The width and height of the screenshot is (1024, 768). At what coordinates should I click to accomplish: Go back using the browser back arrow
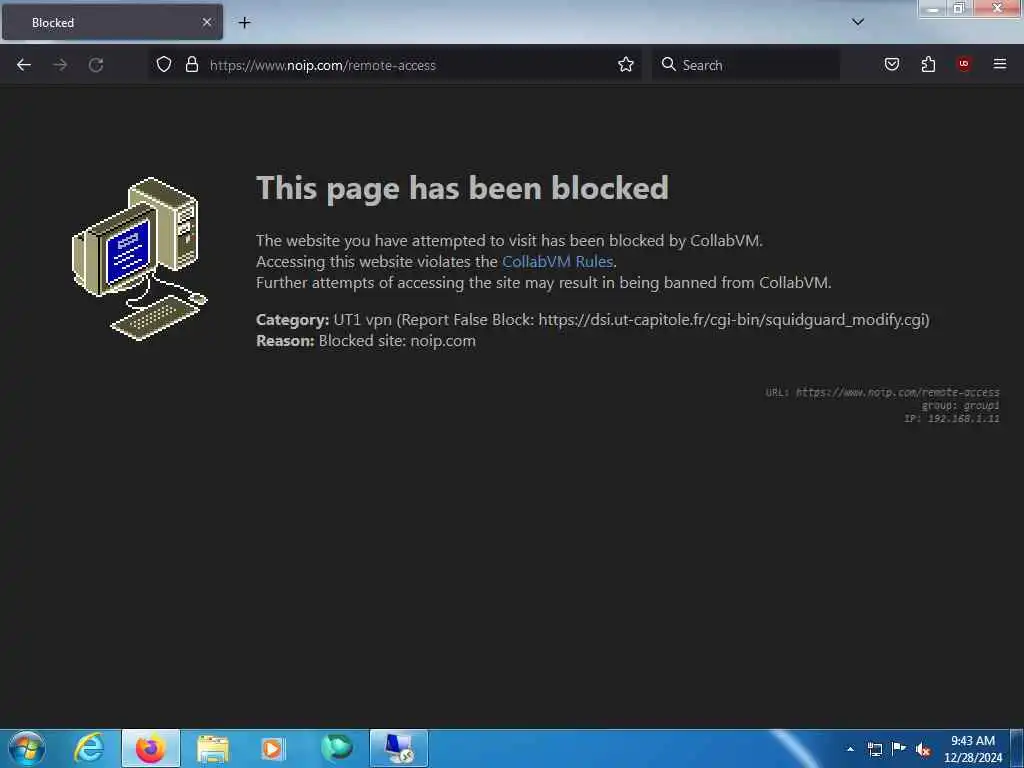coord(24,65)
